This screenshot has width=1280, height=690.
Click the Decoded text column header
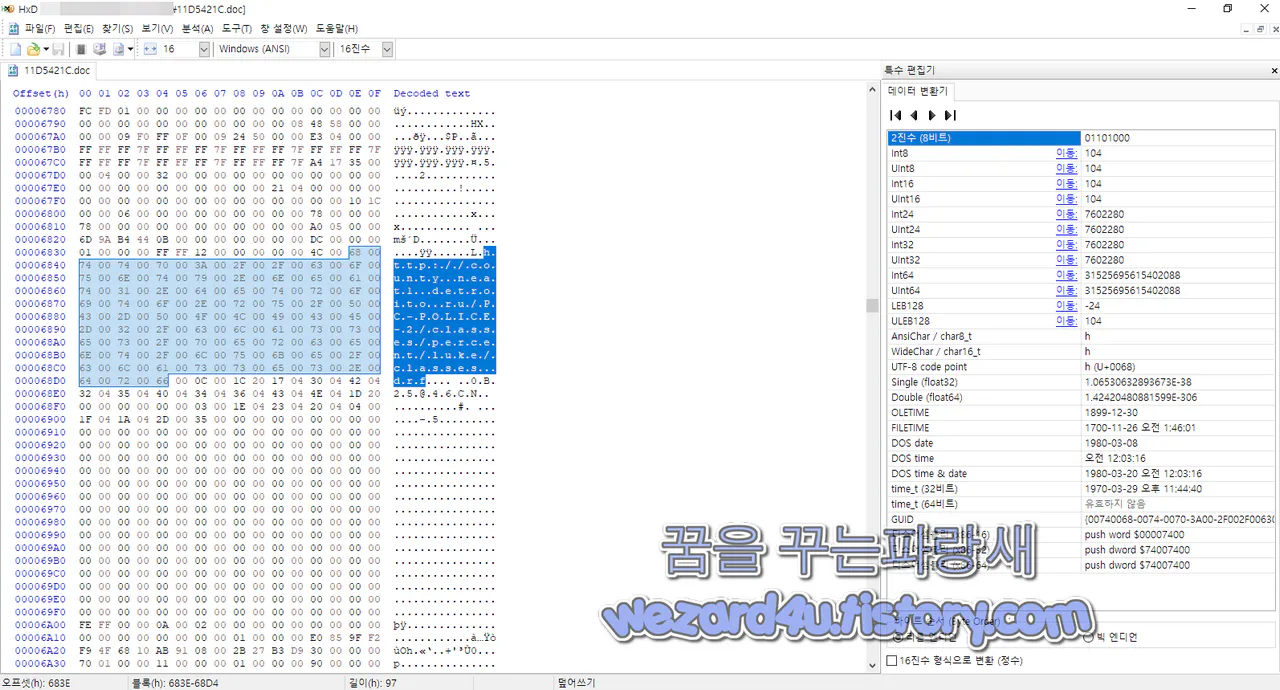point(431,93)
